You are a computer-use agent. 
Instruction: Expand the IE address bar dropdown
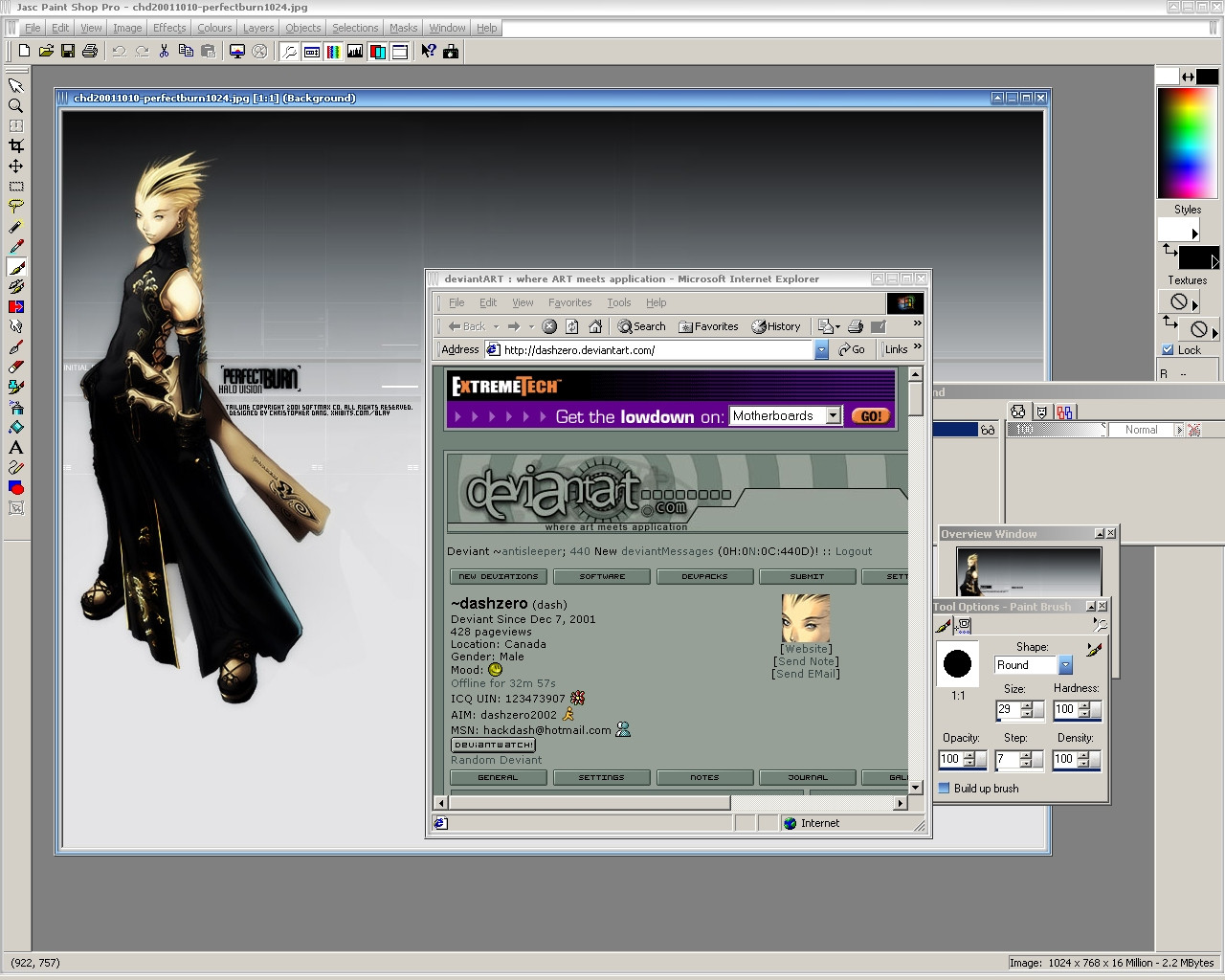coord(821,350)
